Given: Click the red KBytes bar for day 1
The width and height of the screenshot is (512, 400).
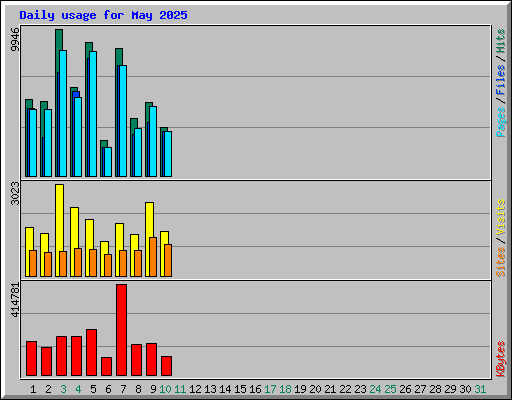Looking at the screenshot, I should tap(31, 358).
